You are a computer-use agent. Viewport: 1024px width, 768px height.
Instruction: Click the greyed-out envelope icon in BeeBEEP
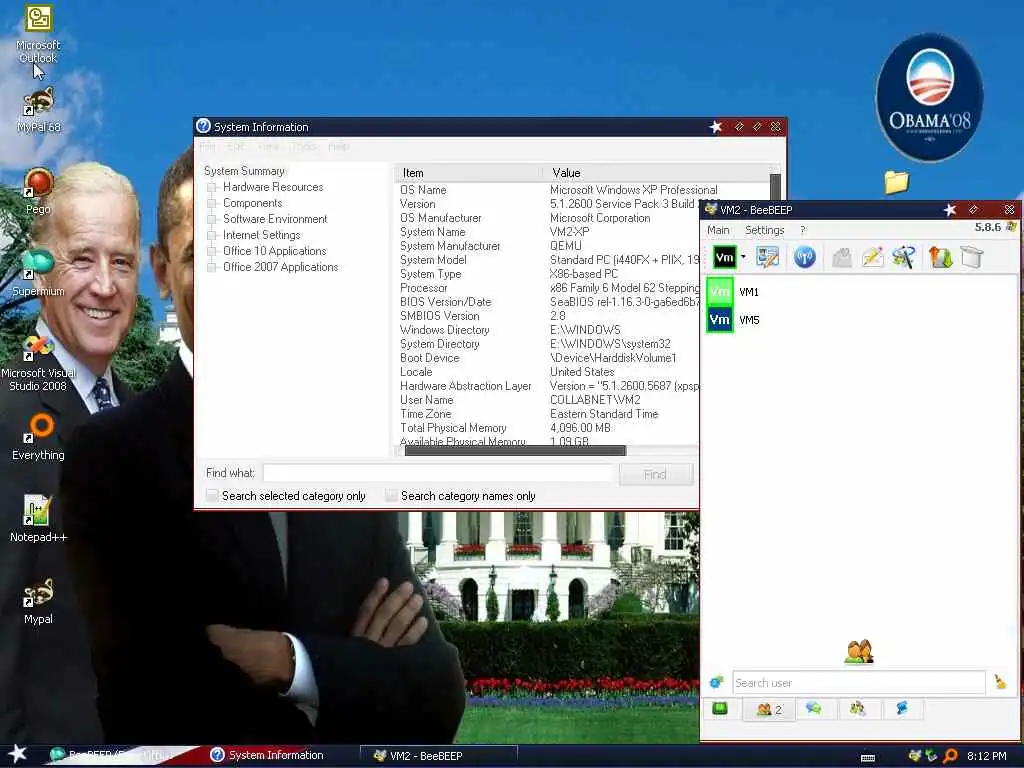841,257
